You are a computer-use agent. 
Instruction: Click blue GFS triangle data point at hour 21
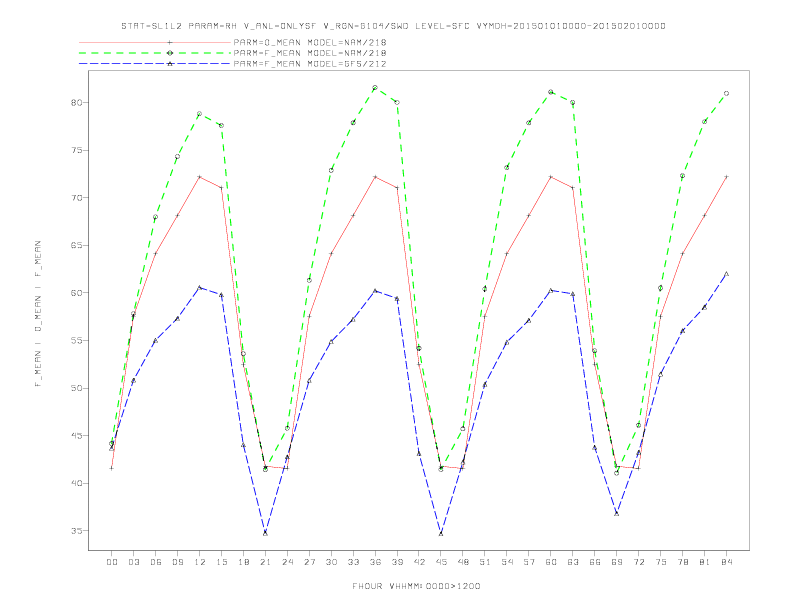(x=265, y=533)
